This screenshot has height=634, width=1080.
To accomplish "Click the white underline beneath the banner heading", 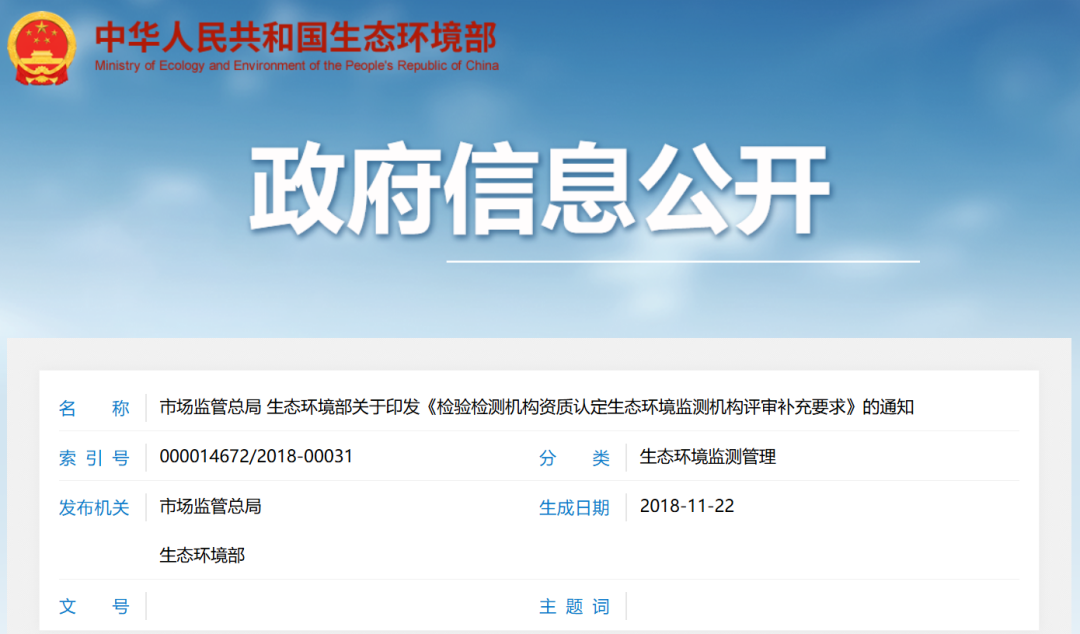I will tap(682, 261).
